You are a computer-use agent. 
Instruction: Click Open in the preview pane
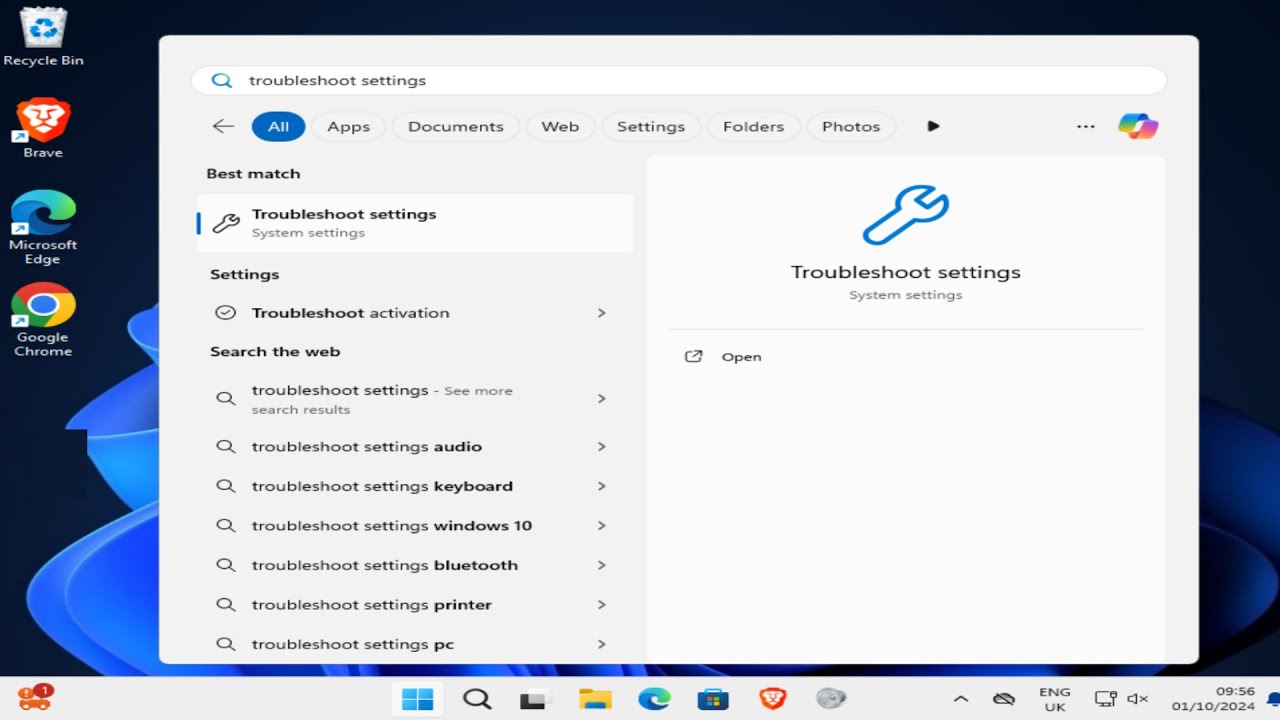(741, 357)
